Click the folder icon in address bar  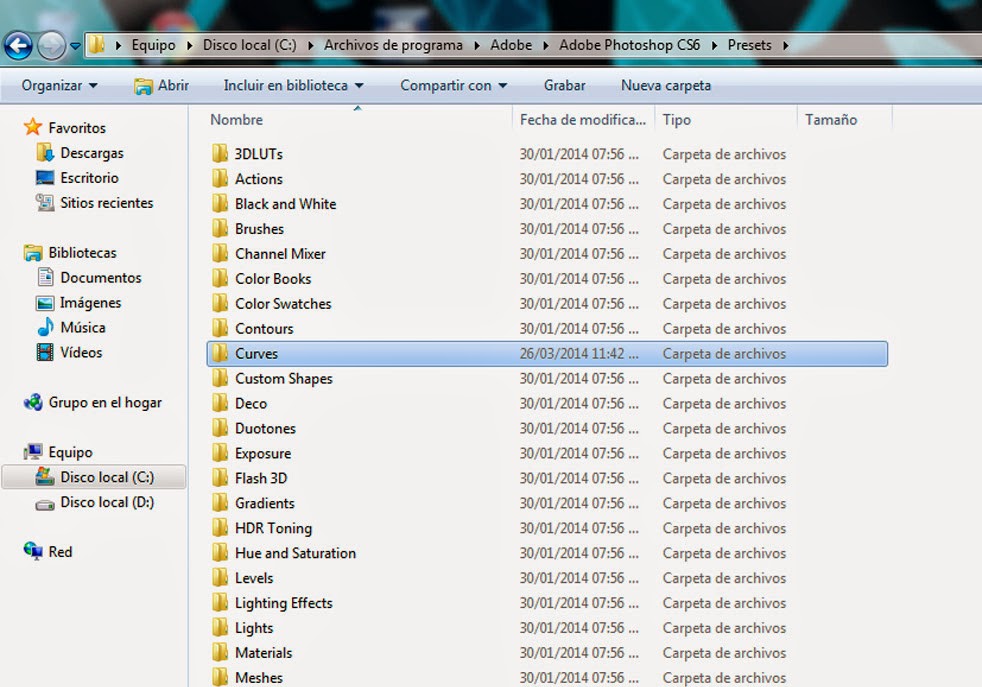tap(96, 44)
